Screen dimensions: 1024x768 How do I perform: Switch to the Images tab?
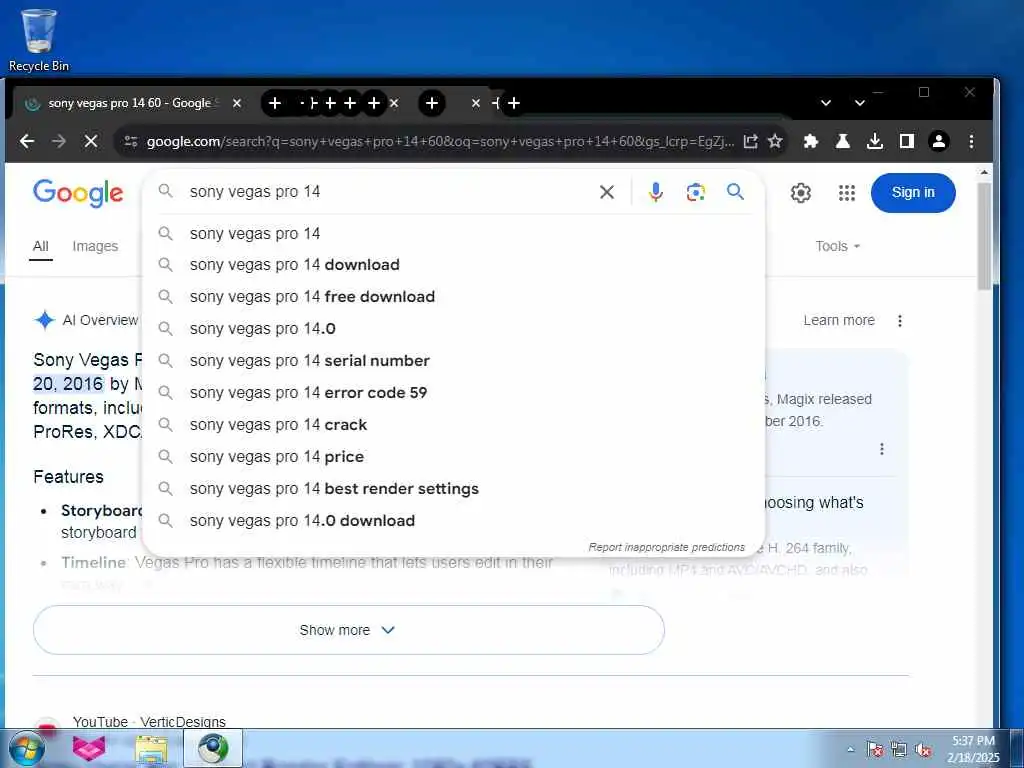(x=95, y=246)
